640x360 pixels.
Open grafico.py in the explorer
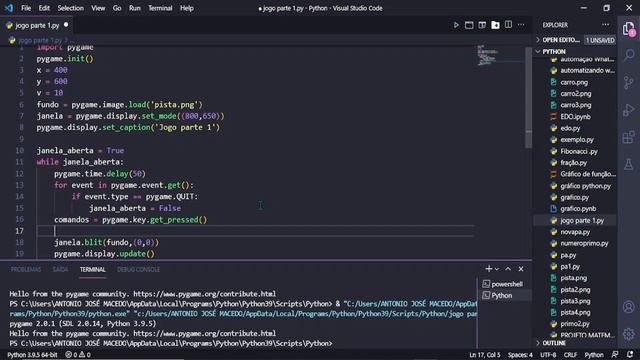click(x=574, y=197)
